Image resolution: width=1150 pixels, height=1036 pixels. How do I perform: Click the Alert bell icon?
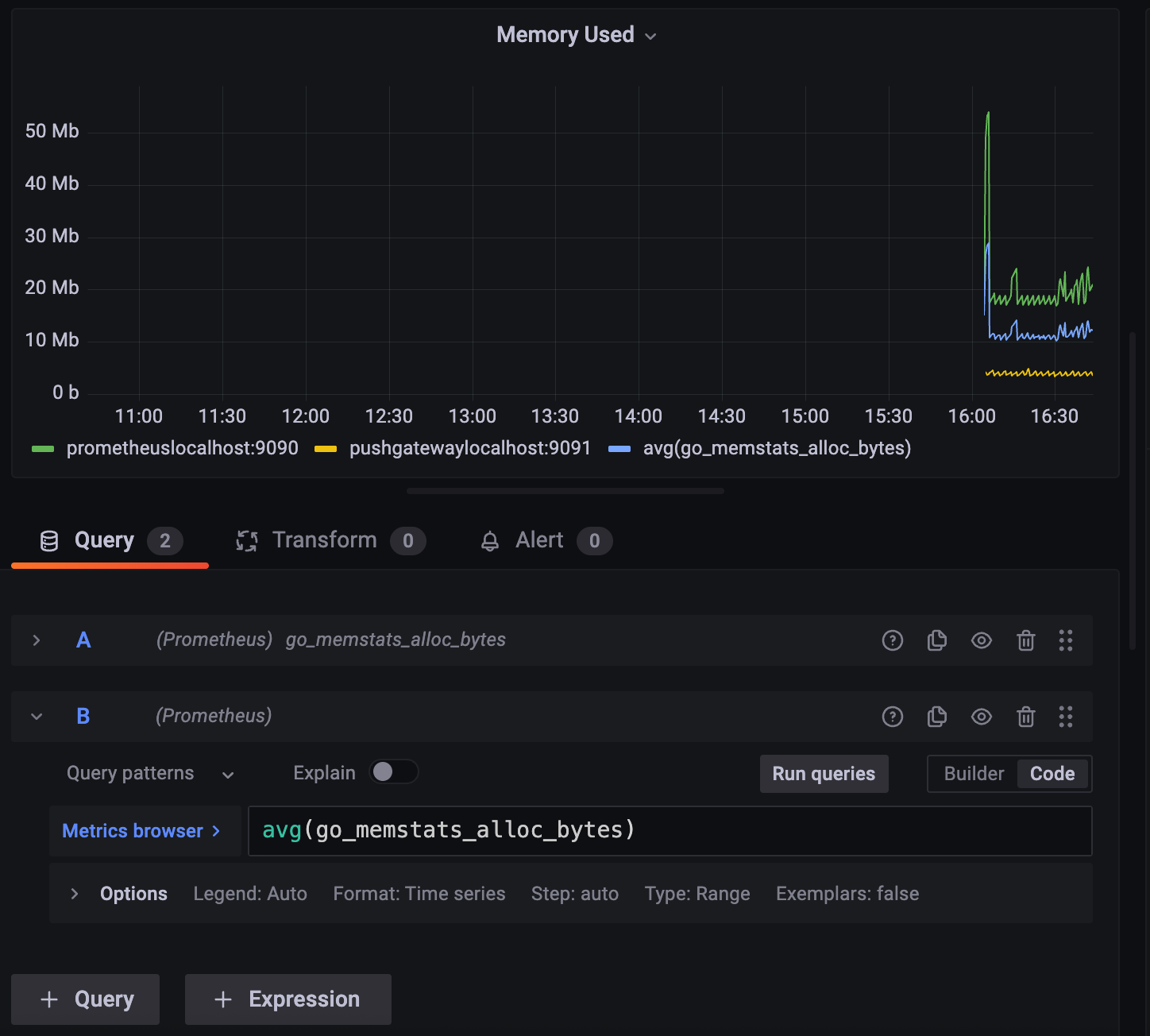tap(490, 541)
